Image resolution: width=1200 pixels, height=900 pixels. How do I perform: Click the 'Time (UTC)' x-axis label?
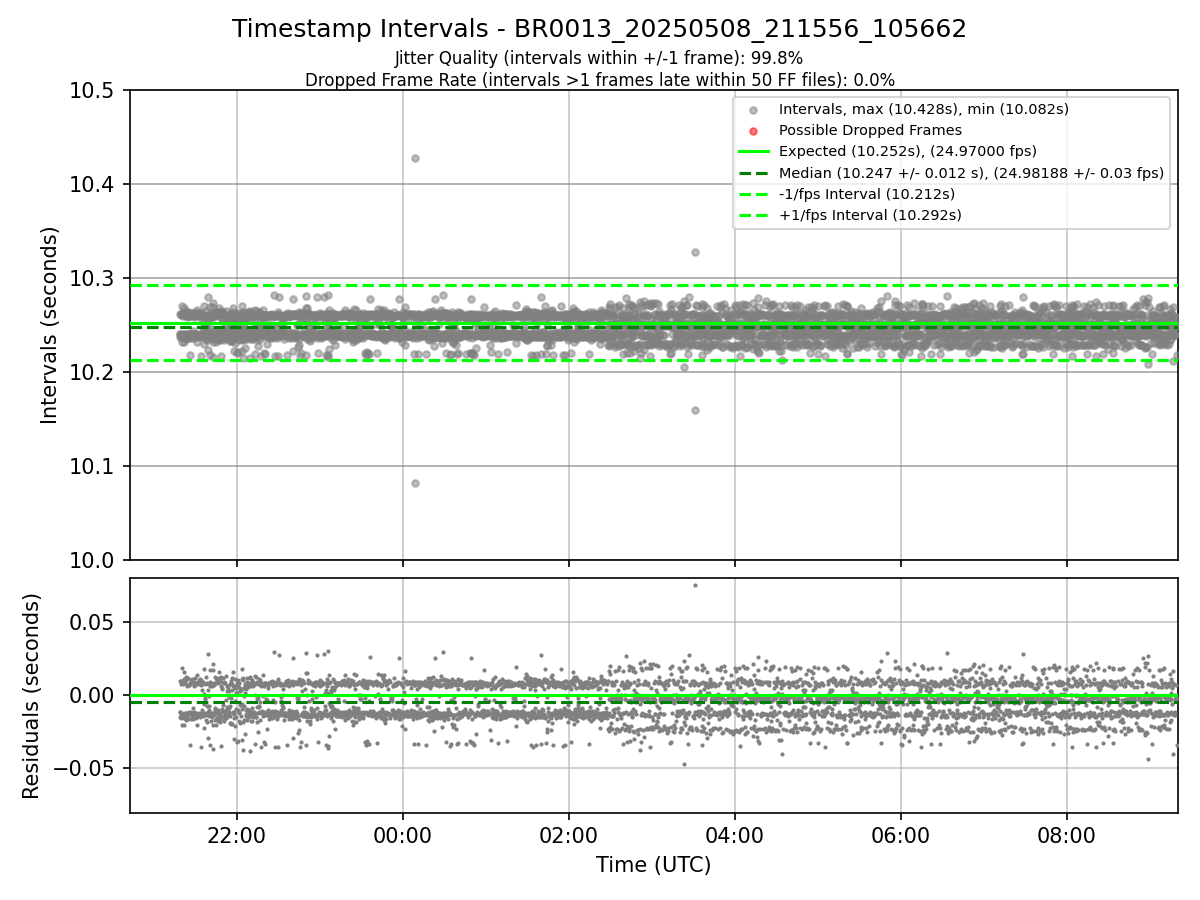coord(654,865)
